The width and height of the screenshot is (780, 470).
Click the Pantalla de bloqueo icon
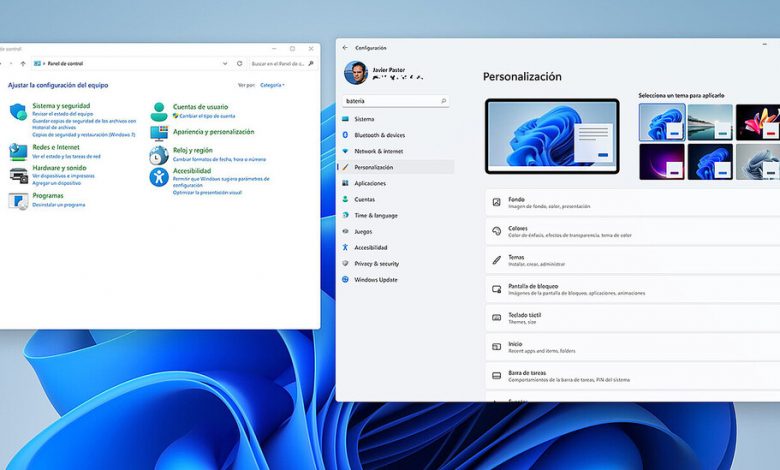[x=496, y=289]
